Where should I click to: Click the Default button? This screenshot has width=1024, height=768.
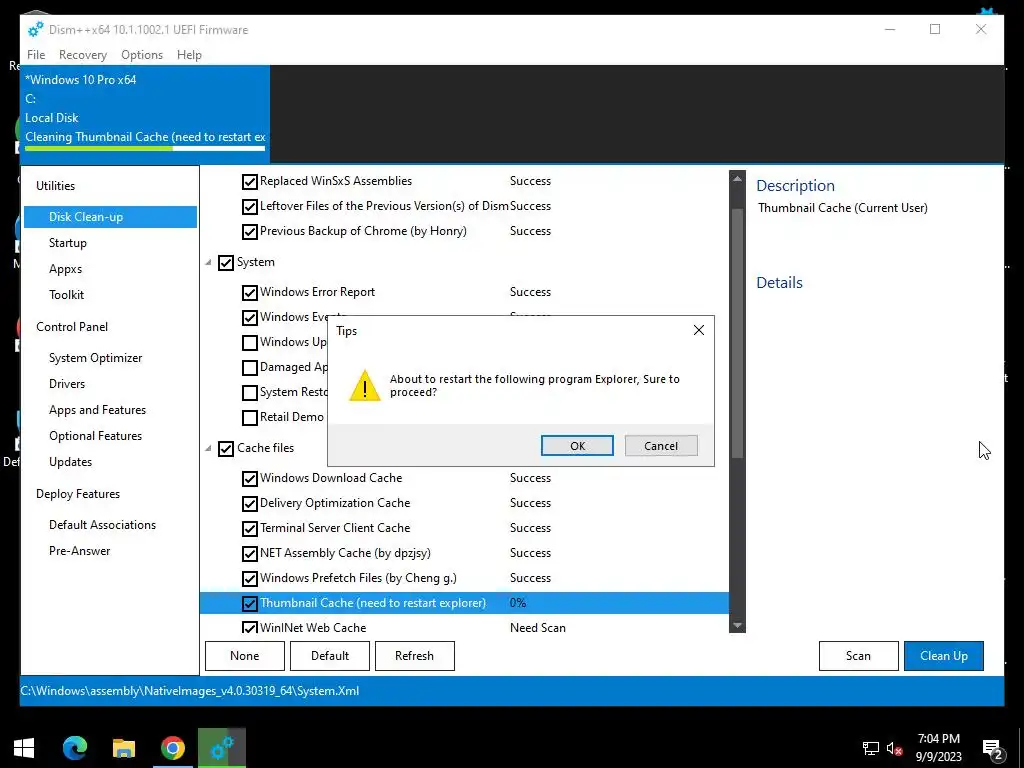330,656
